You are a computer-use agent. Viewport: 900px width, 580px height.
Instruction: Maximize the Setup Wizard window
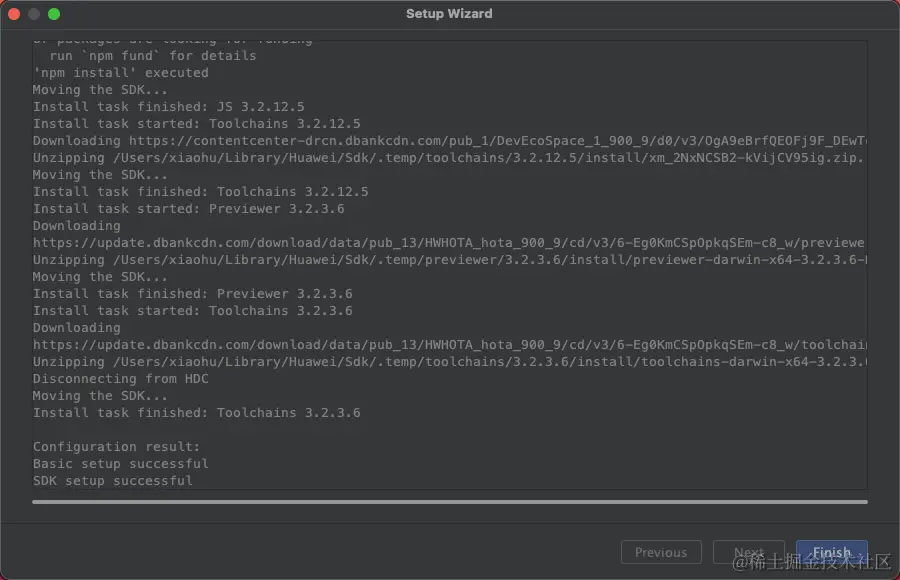click(54, 14)
